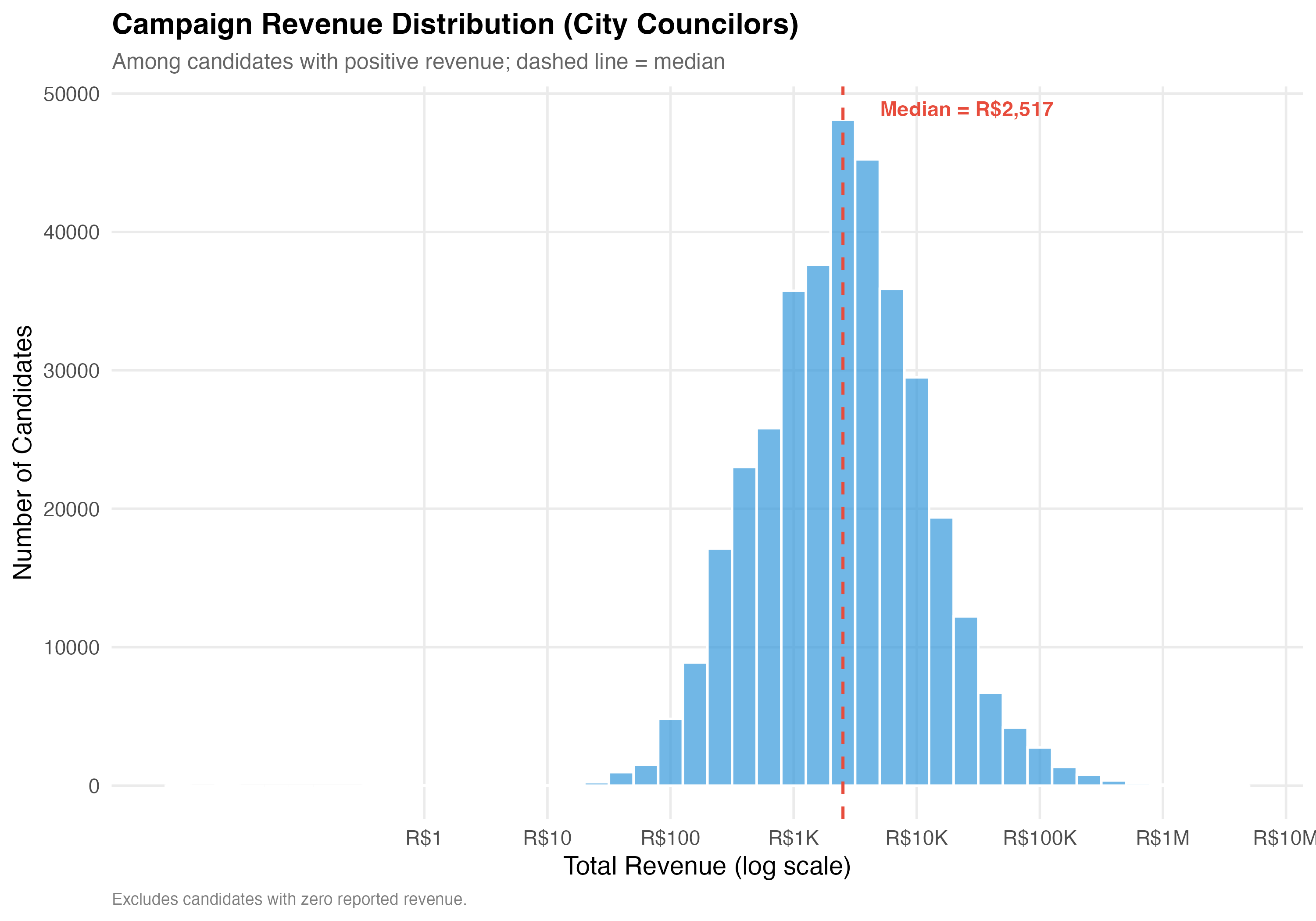
Task: Click the footnote about zero reported revenue
Action: (x=289, y=899)
